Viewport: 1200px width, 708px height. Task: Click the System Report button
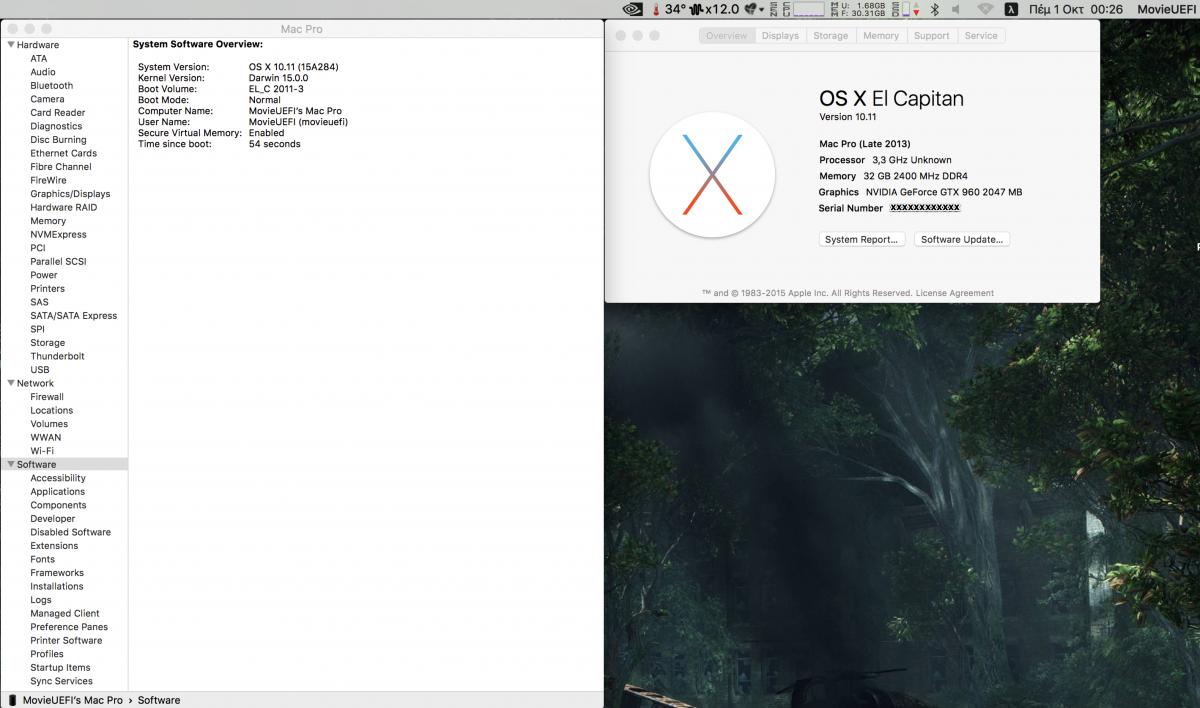pyautogui.click(x=863, y=239)
